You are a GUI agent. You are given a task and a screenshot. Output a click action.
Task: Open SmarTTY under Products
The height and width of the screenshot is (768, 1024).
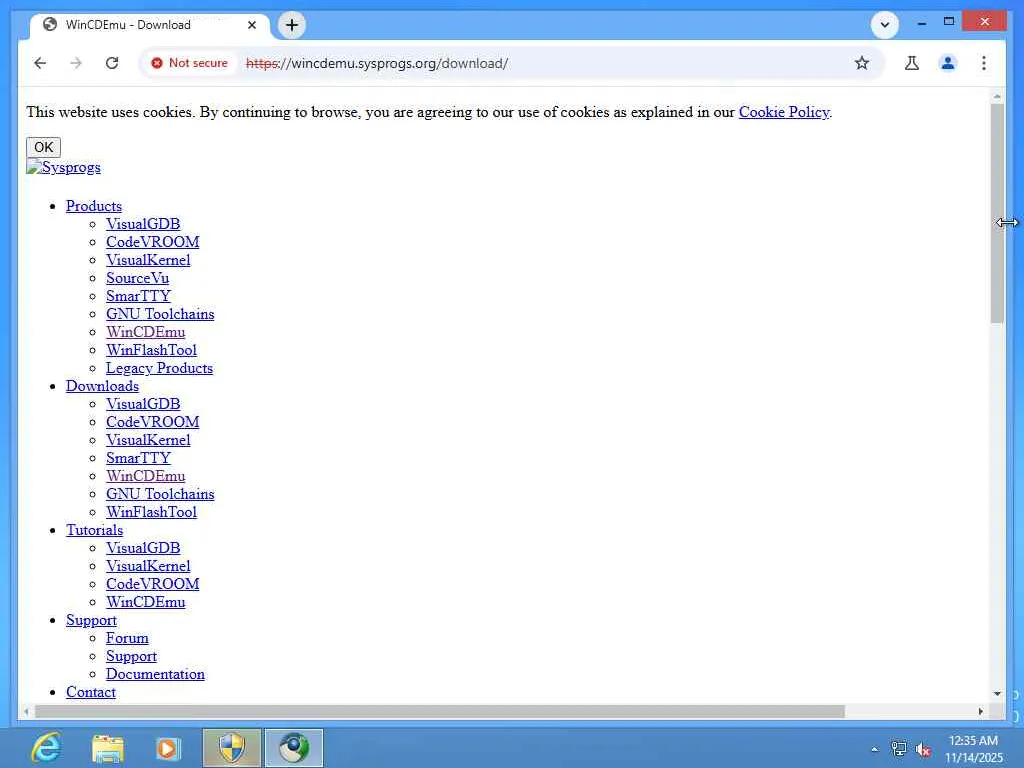[138, 296]
